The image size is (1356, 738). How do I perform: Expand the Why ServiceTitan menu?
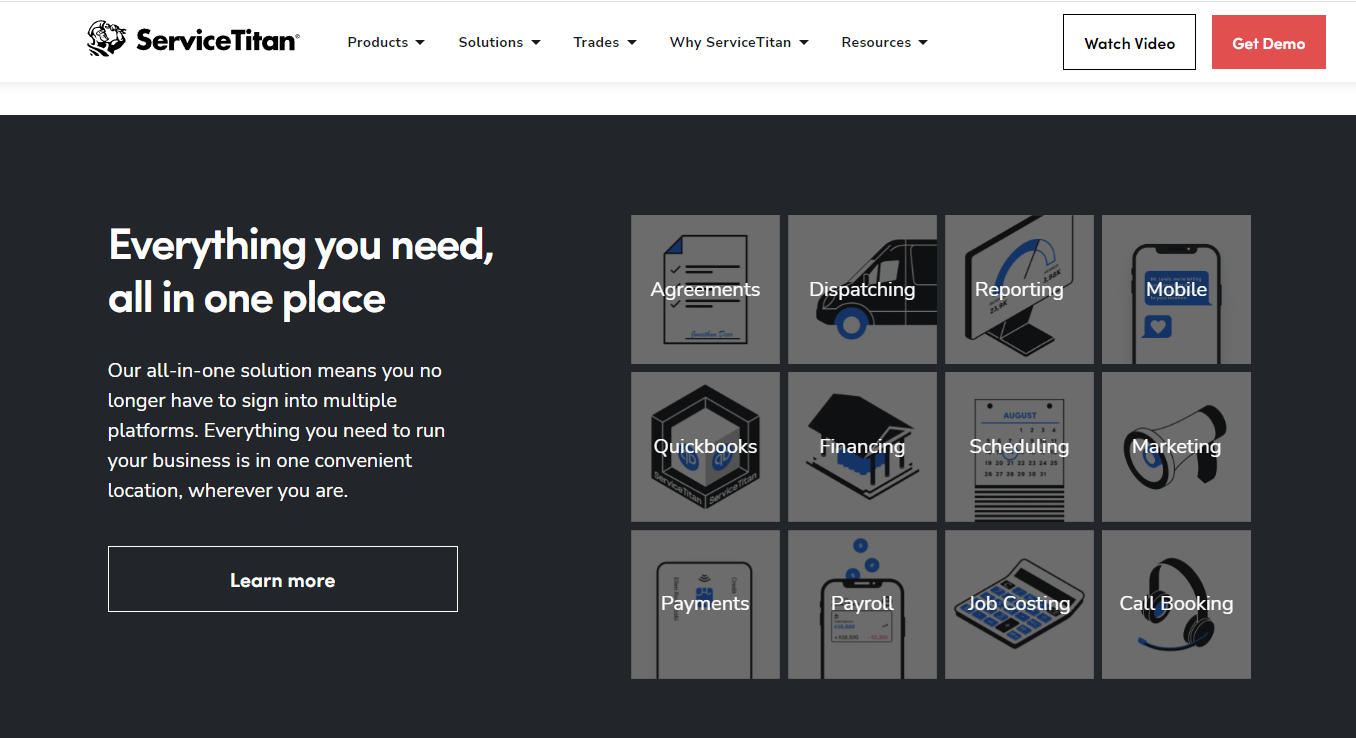(x=739, y=42)
